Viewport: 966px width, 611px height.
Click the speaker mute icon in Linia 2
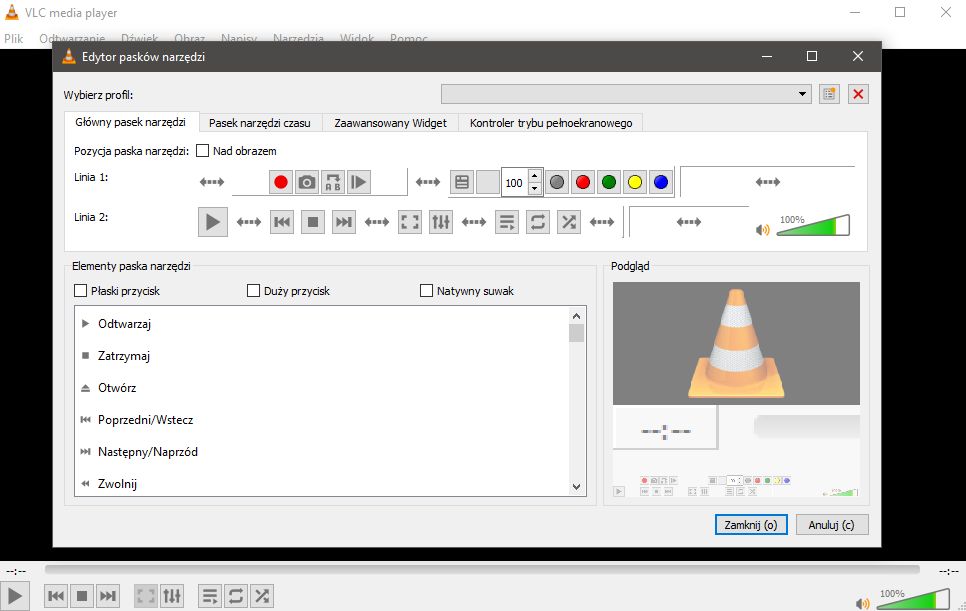[x=763, y=230]
